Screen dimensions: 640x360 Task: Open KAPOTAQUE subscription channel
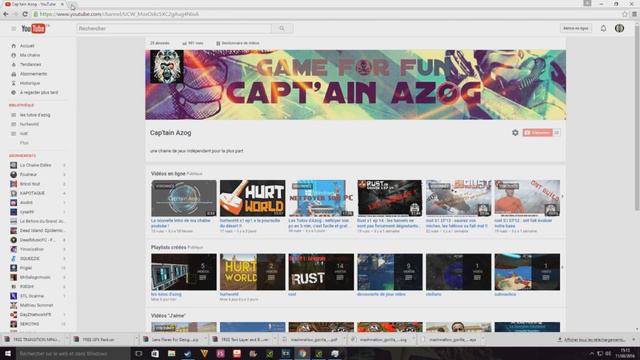coord(32,193)
